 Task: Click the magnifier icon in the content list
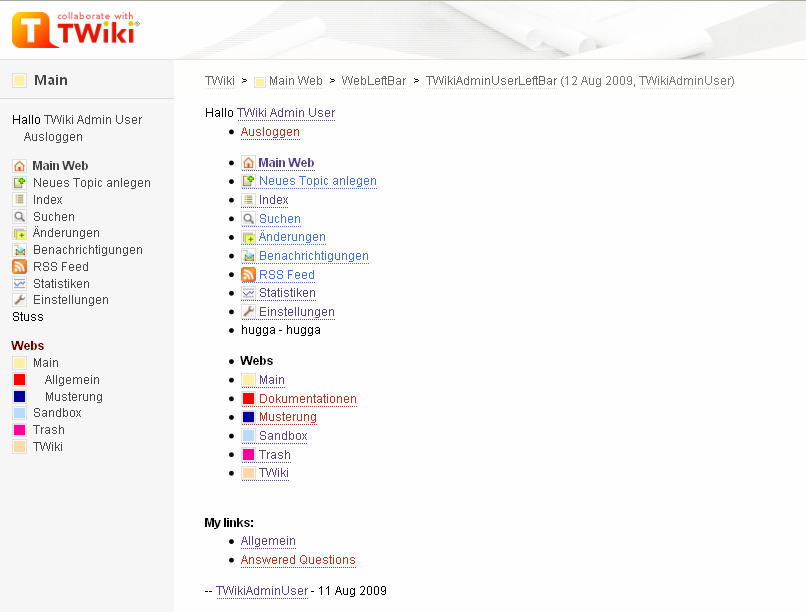[248, 219]
